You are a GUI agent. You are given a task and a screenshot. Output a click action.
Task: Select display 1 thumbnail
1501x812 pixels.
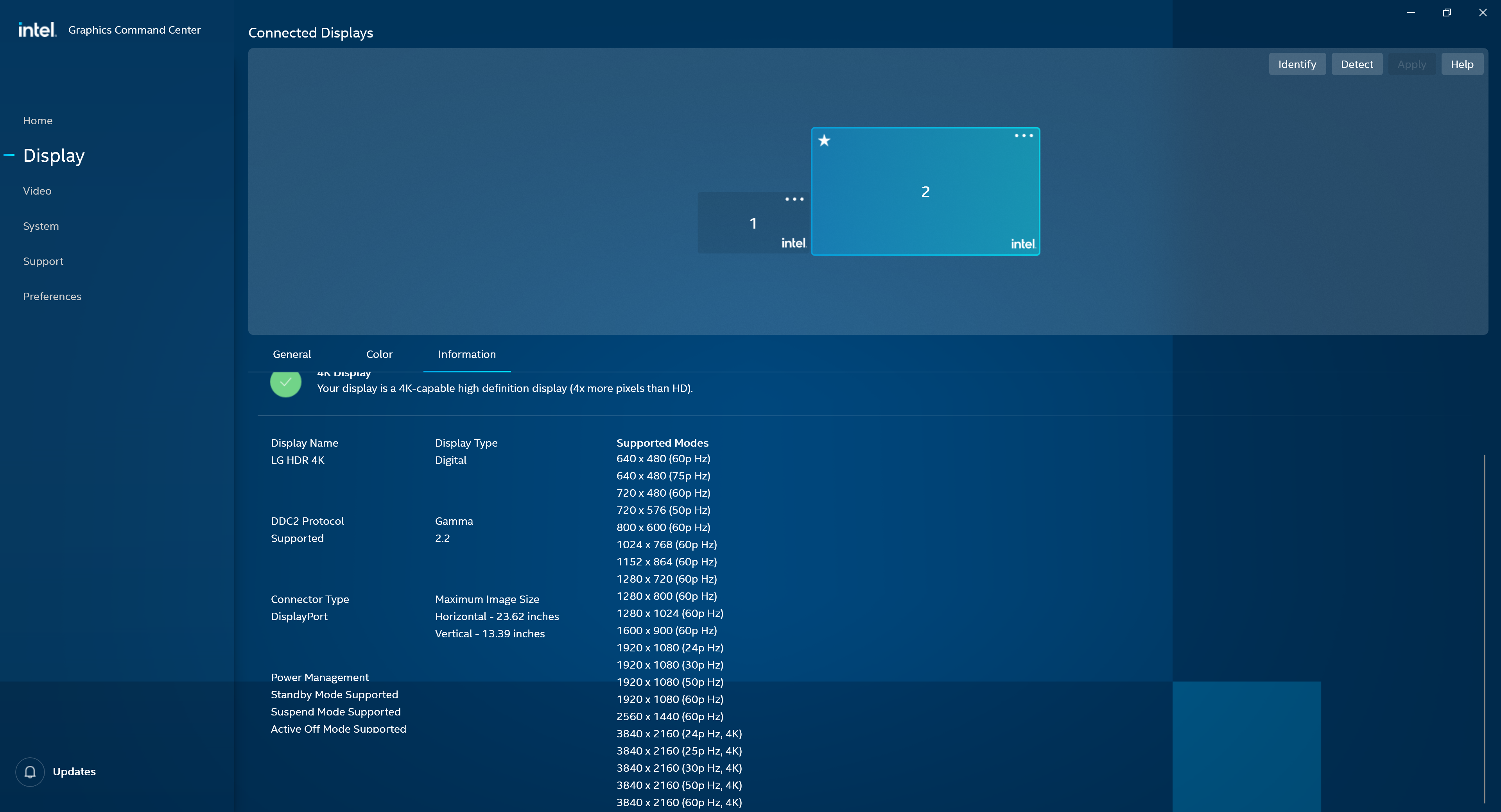752,224
